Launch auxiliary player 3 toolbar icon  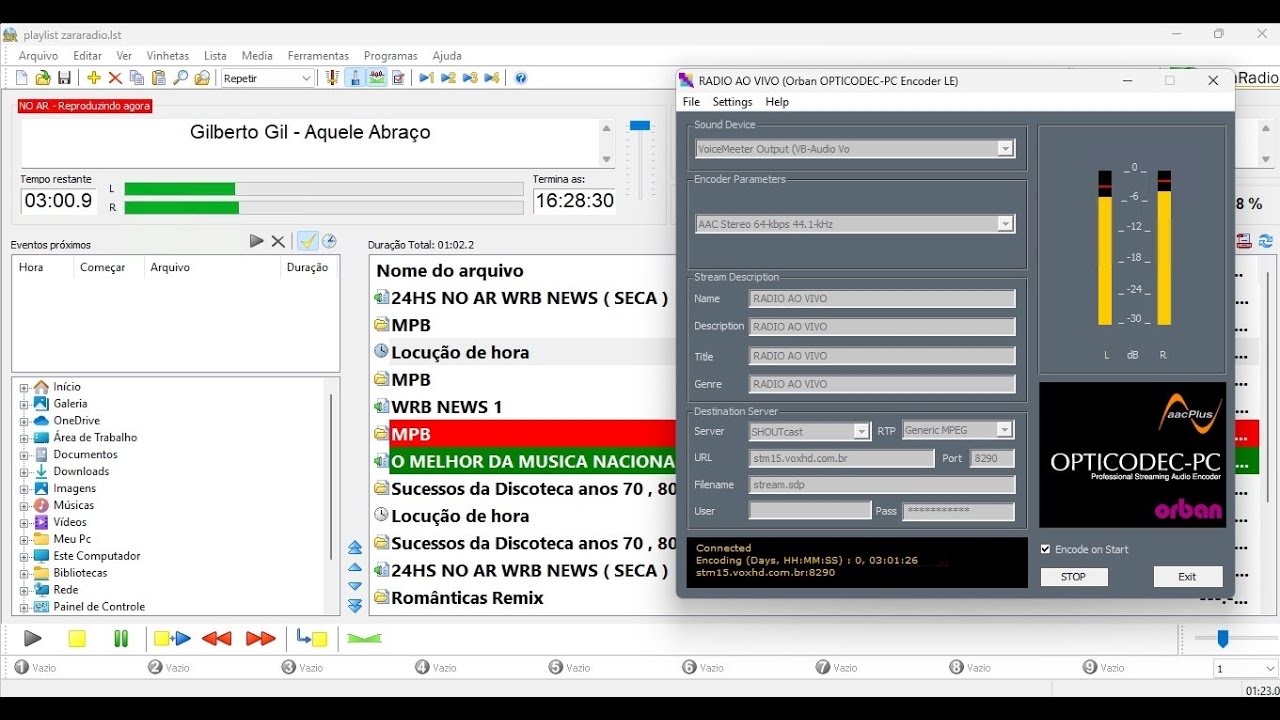471,78
